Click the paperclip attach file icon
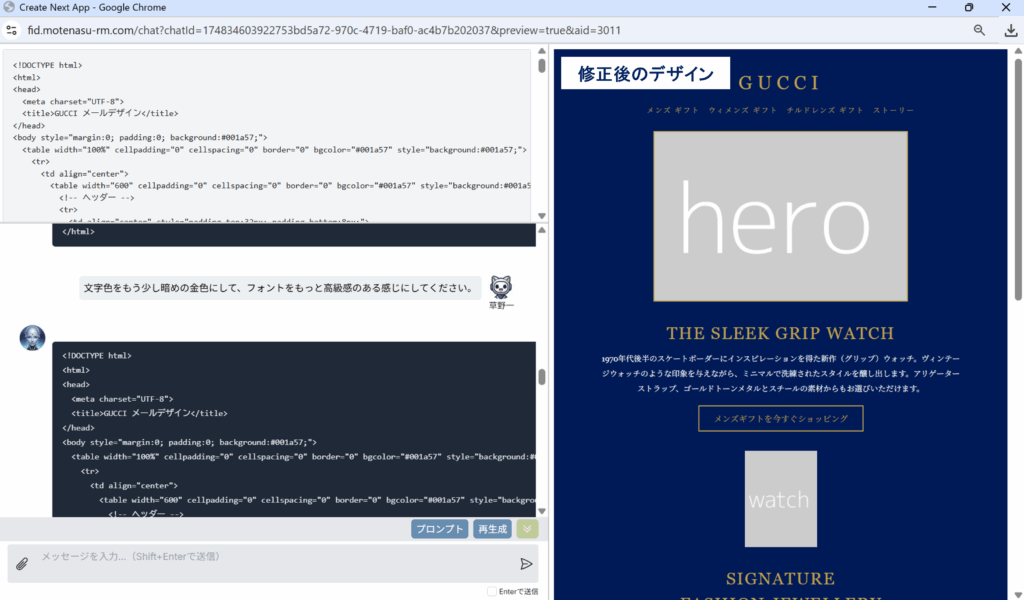Screen dimensions: 1024x600 22,563
